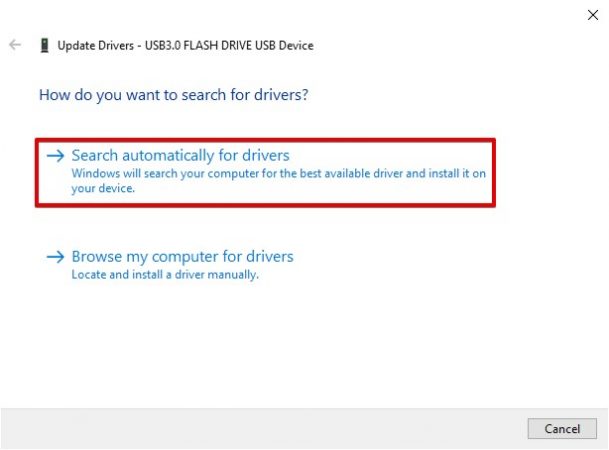Image resolution: width=609 pixels, height=450 pixels.
Task: Click the 'Locate and install a driver manually.' description
Action: pos(165,275)
